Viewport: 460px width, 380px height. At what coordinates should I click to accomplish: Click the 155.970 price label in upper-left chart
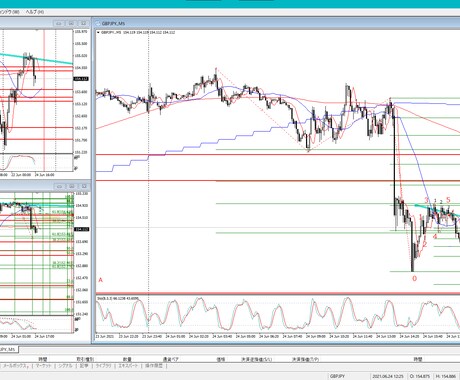pos(81,32)
